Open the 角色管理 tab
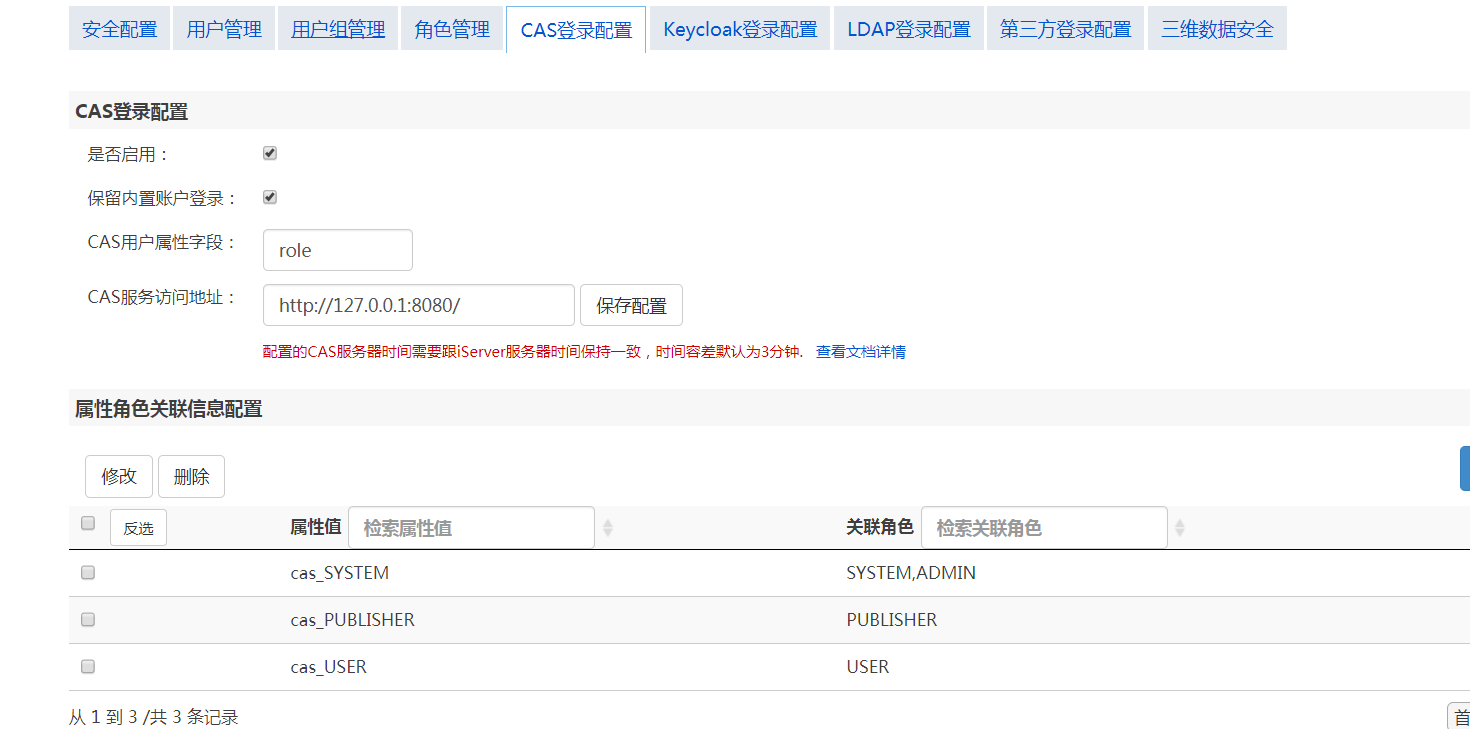 (x=452, y=29)
